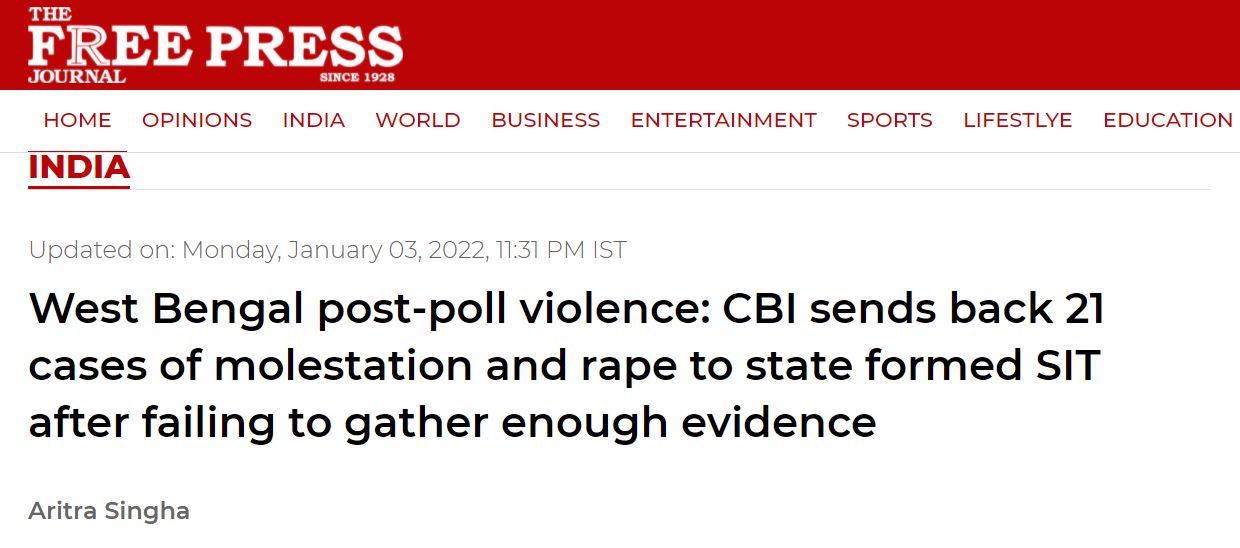Go to the OPINIONS section
The height and width of the screenshot is (548, 1240).
197,120
